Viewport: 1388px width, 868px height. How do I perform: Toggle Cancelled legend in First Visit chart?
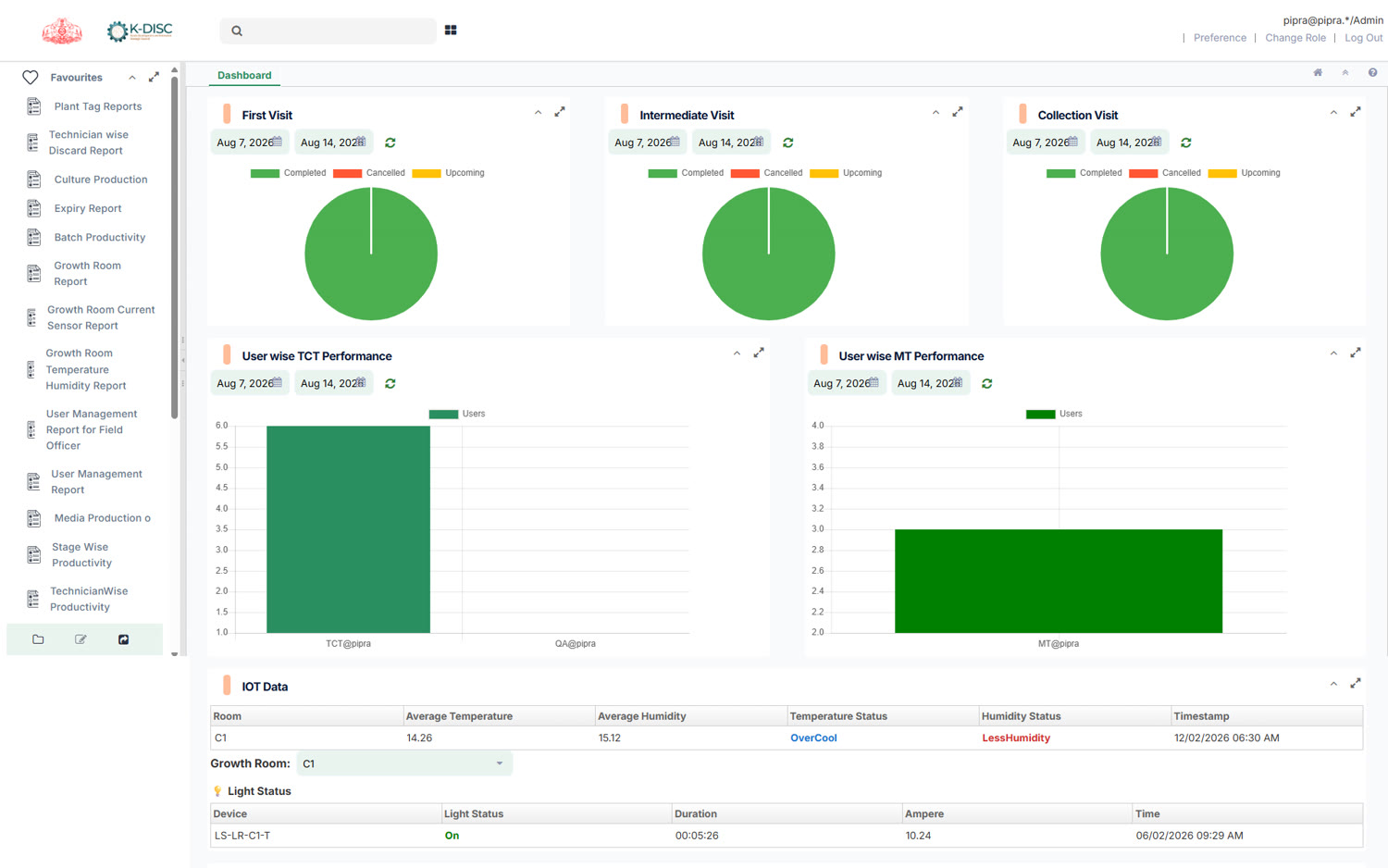(369, 173)
